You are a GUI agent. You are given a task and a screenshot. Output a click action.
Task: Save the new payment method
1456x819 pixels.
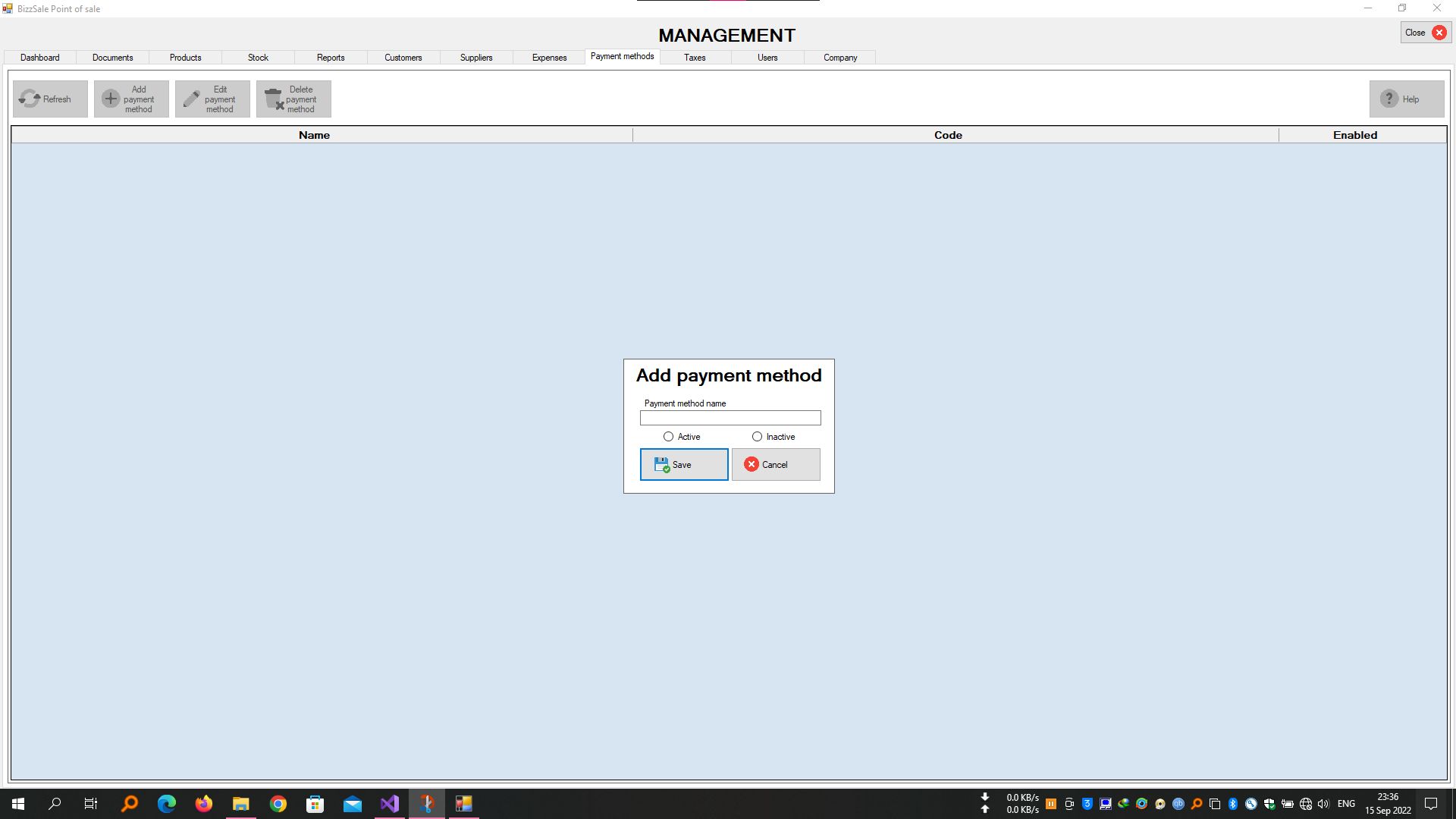684,464
